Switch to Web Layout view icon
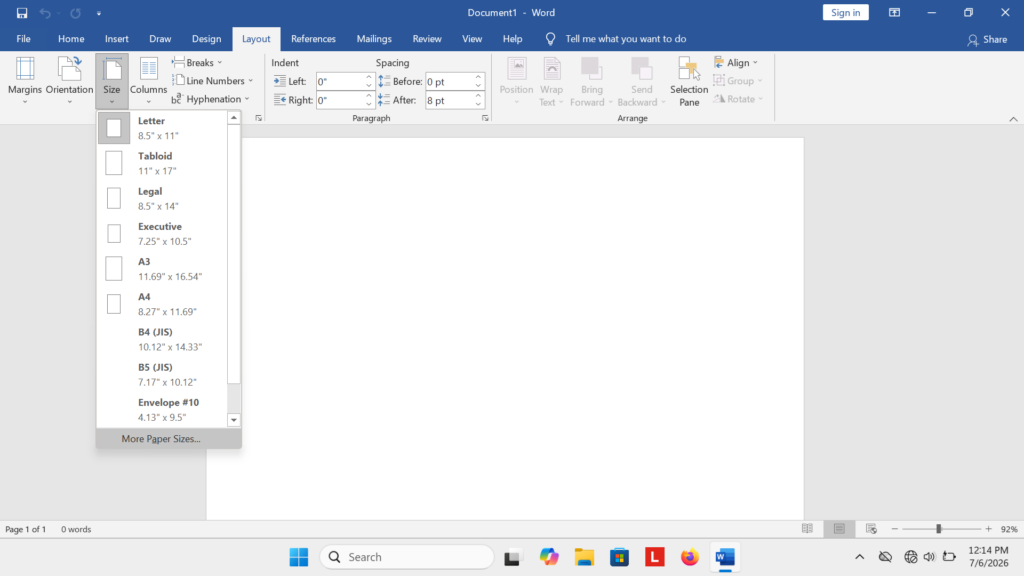1024x576 pixels. tap(871, 529)
